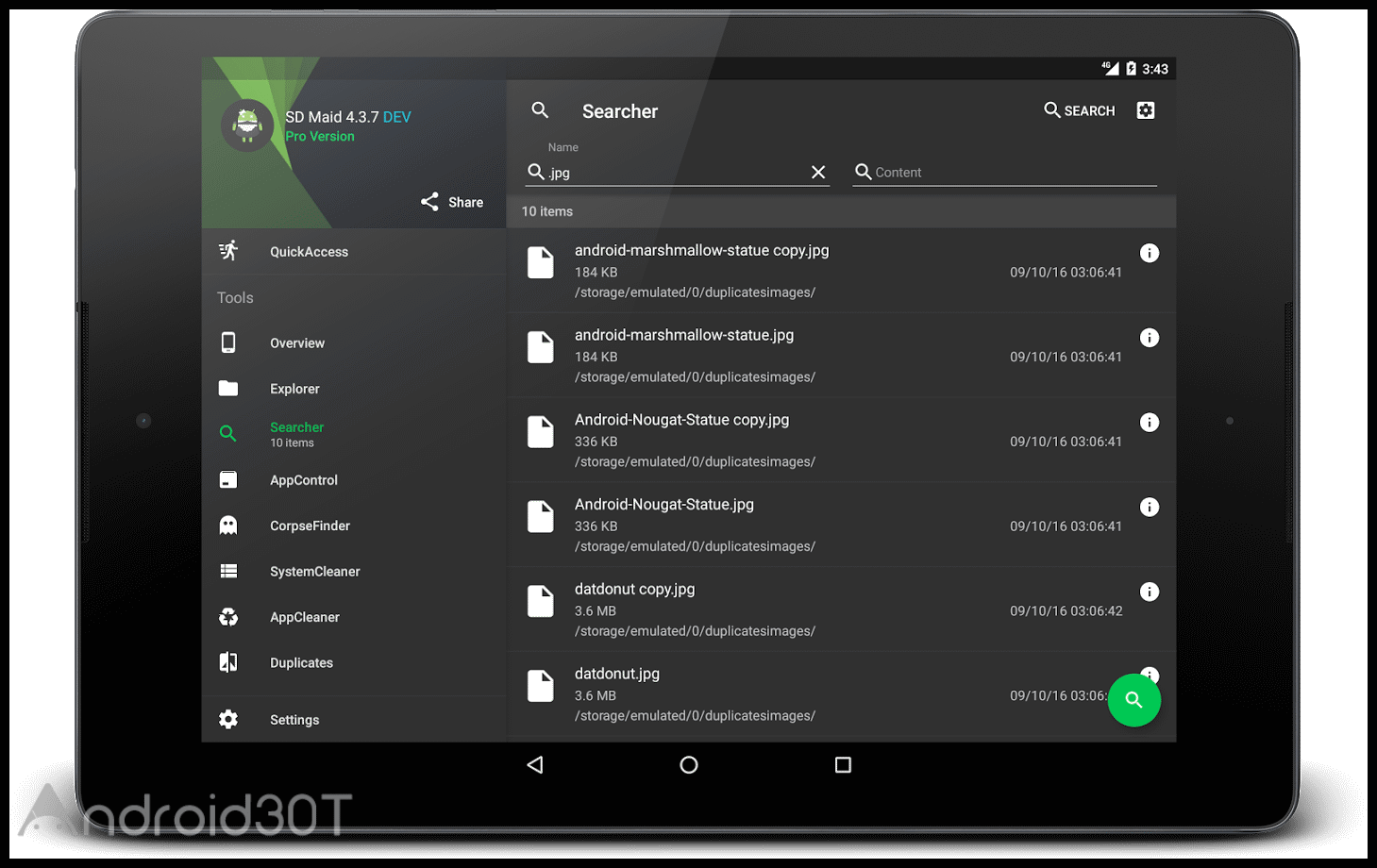Screen dimensions: 1377x868
Task: Select Android-Nougat-Statue.jpg file name
Action: [664, 505]
